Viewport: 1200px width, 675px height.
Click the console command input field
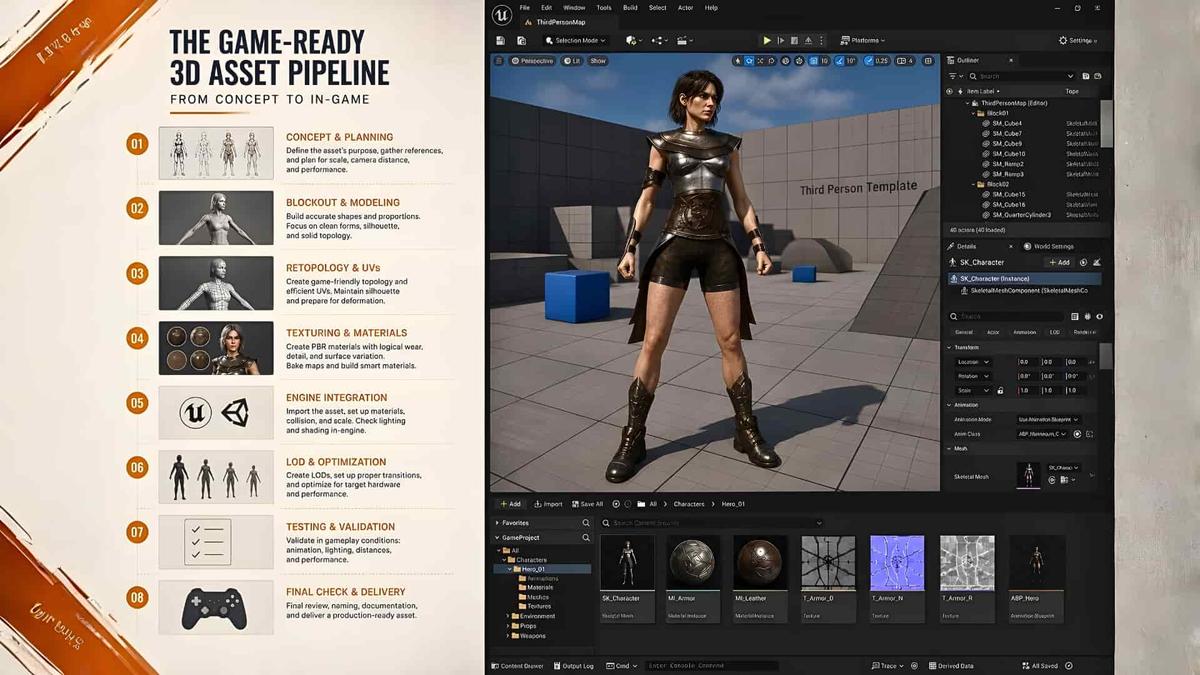click(x=712, y=666)
